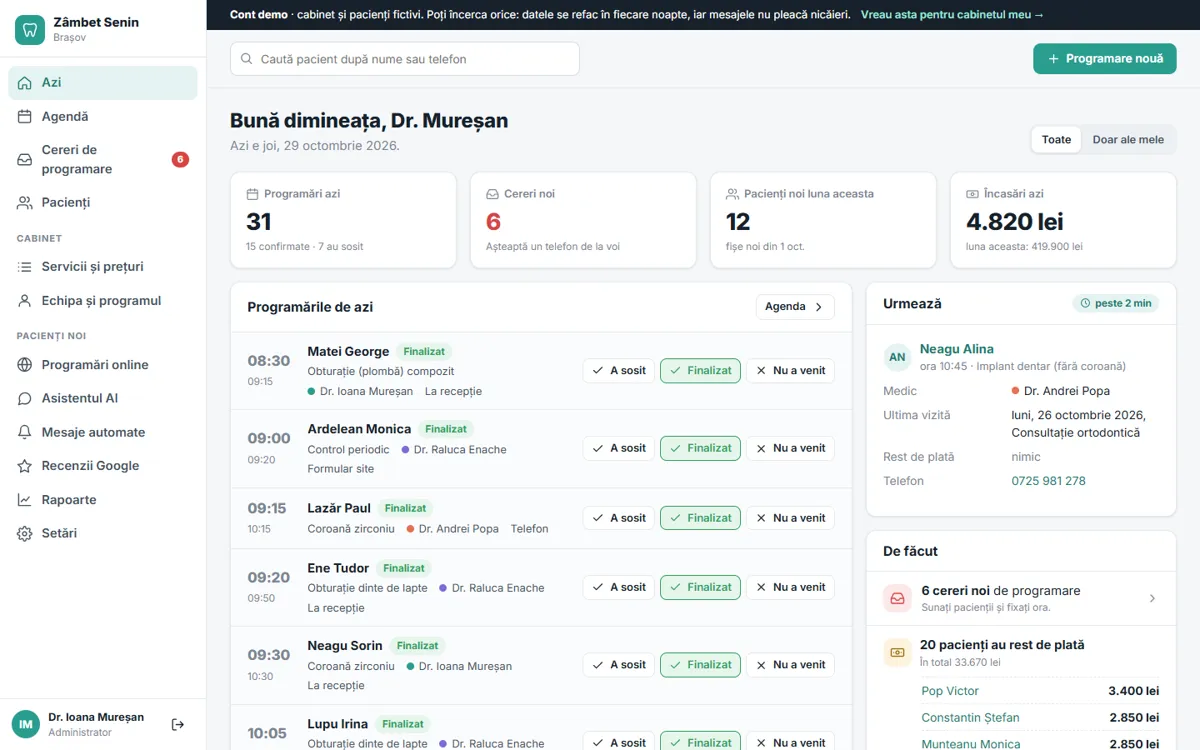The width and height of the screenshot is (1200, 750).
Task: Click the banknote icon on Încasări azi card
Action: click(x=972, y=194)
